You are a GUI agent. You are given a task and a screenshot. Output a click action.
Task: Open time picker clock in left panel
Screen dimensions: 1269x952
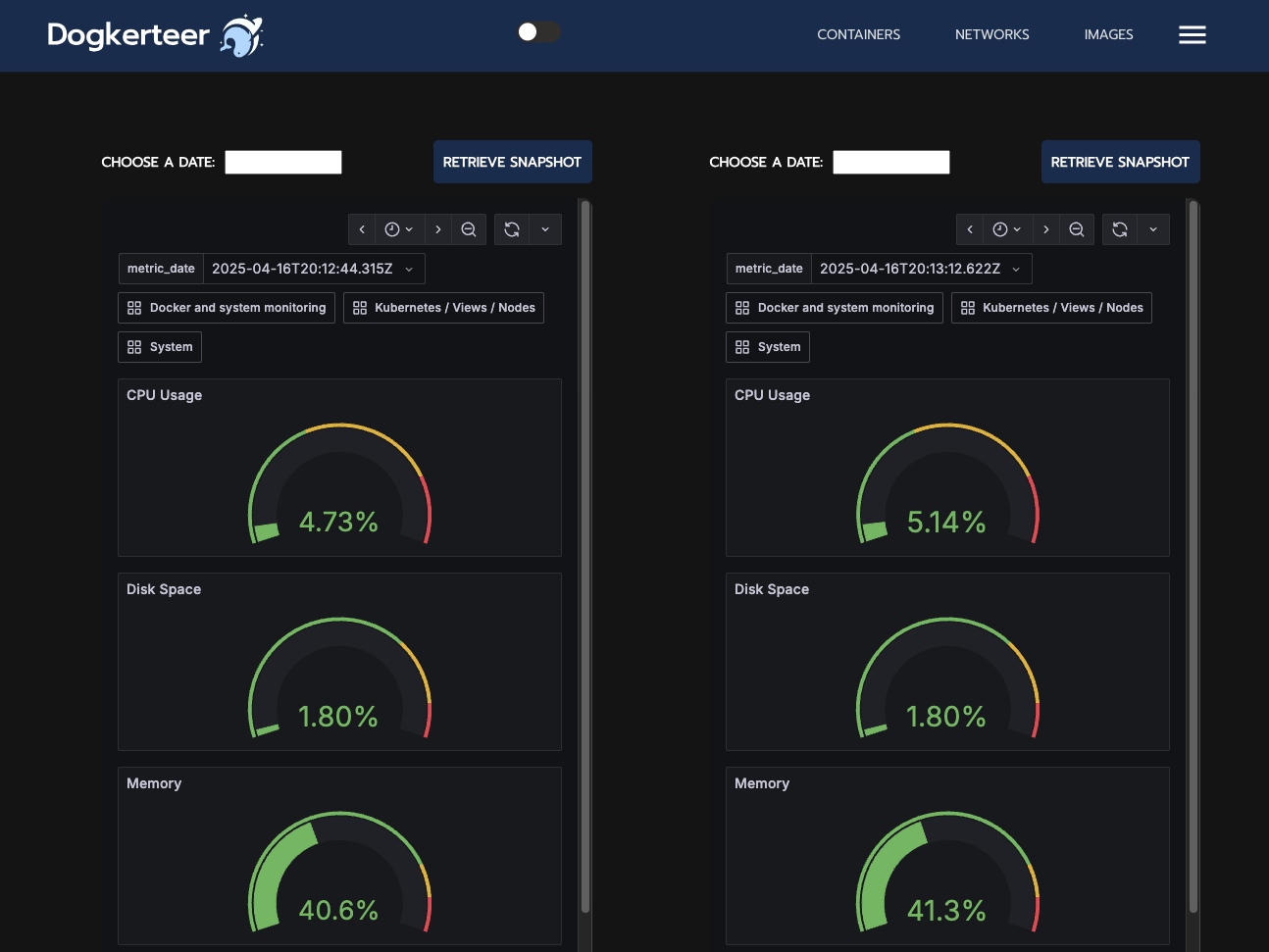point(399,229)
